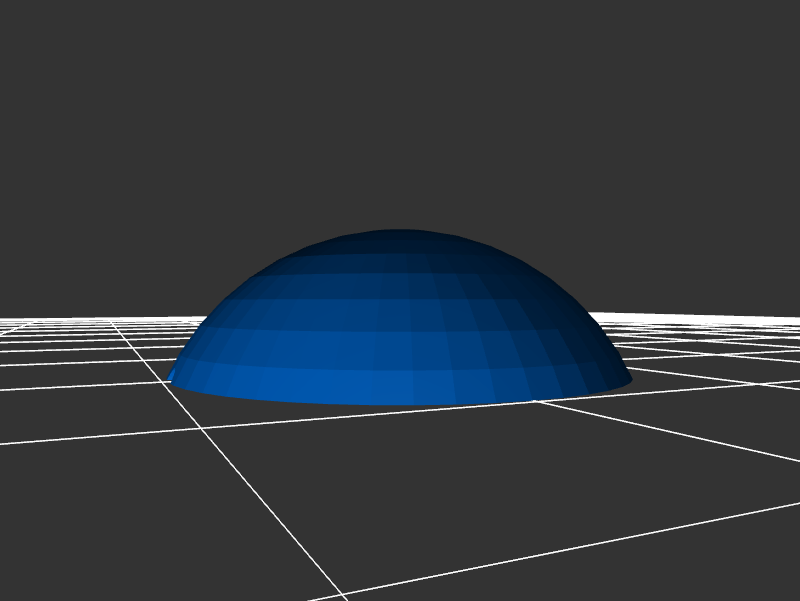The image size is (800, 601).
Task: Click the grid horizon at far right
Action: pos(785,319)
